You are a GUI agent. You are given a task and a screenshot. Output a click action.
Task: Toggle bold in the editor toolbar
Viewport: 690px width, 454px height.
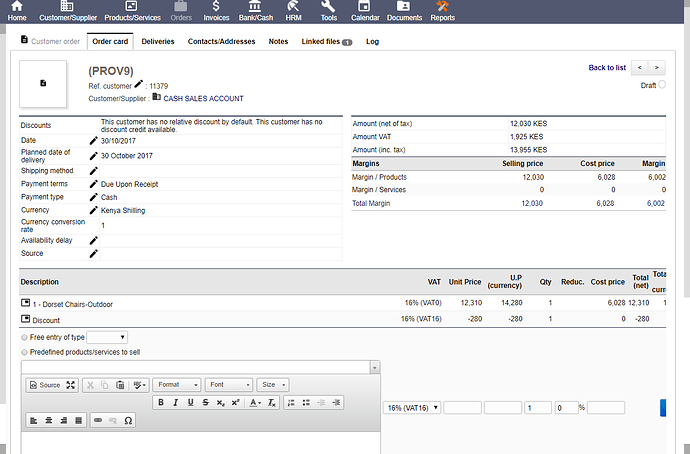coord(161,403)
